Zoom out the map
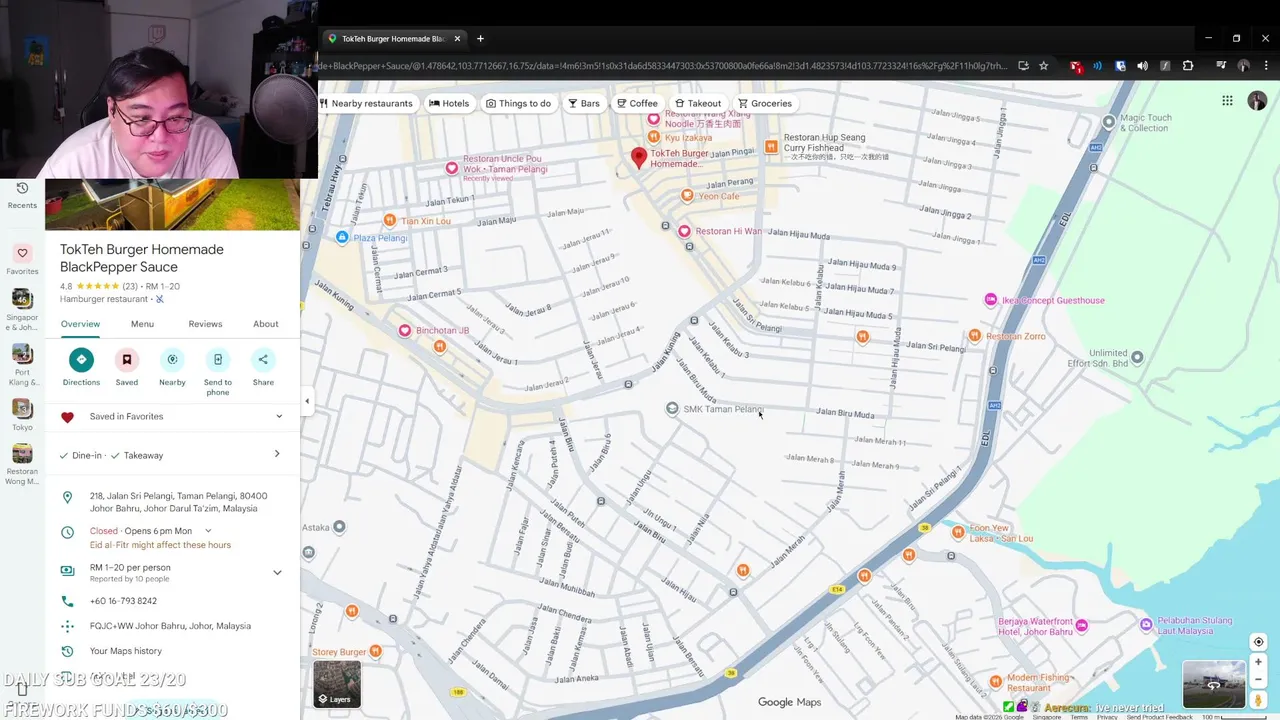Image resolution: width=1280 pixels, height=720 pixels. [1258, 681]
